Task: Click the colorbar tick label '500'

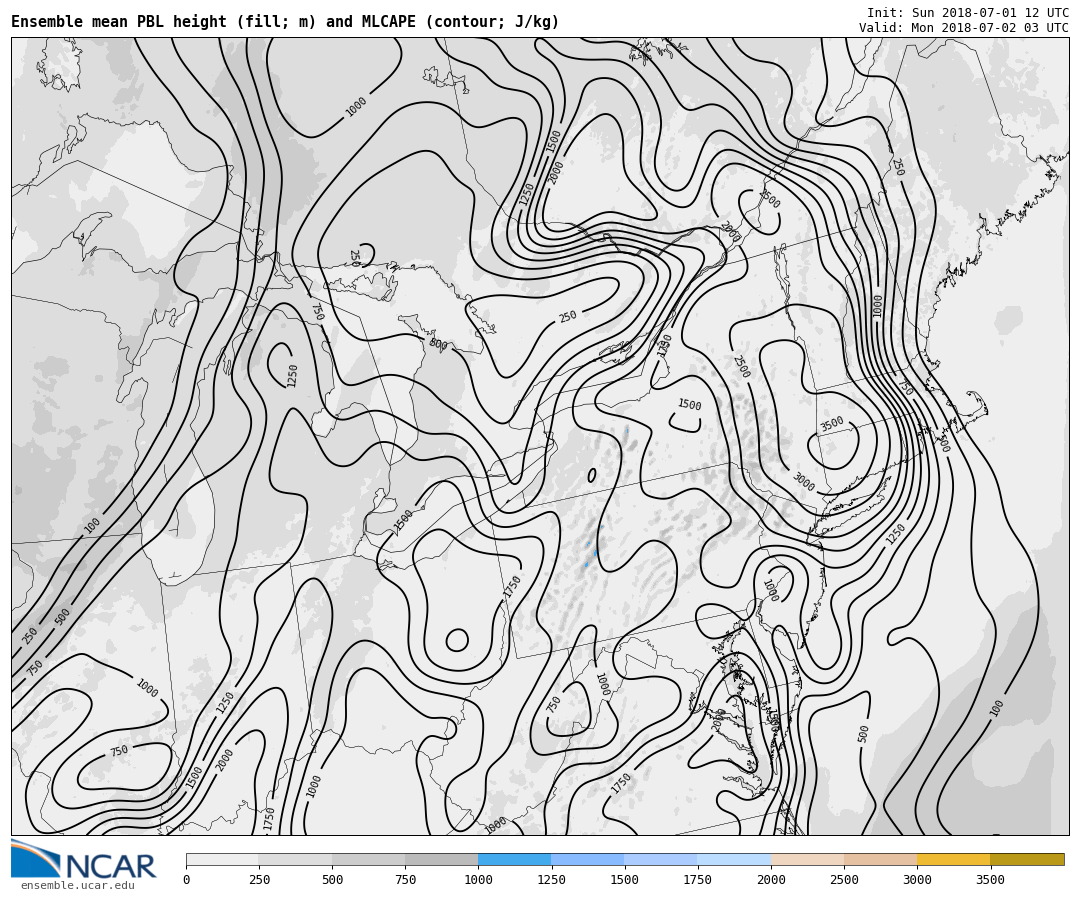Action: point(332,879)
